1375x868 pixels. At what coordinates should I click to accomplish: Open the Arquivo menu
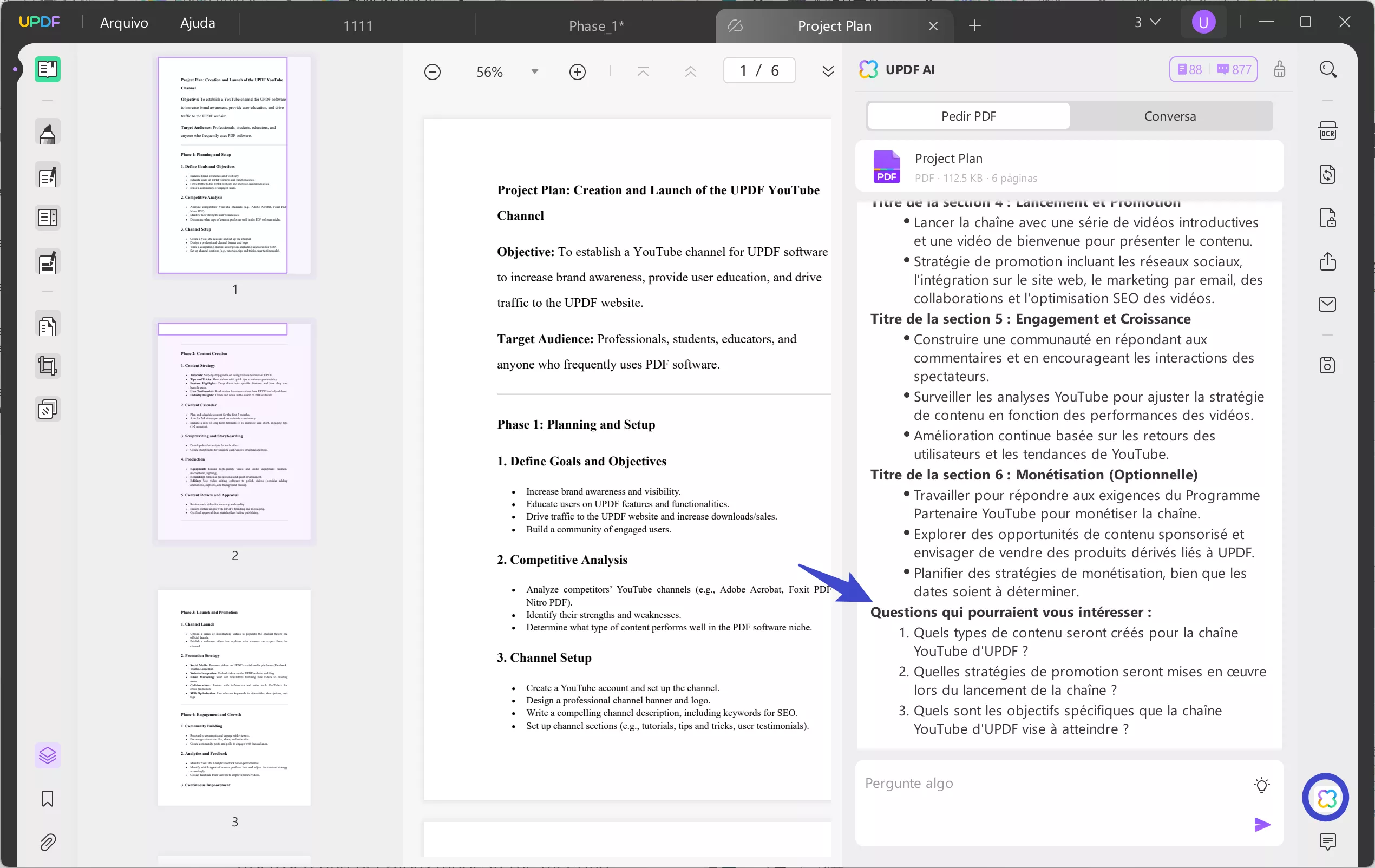124,23
